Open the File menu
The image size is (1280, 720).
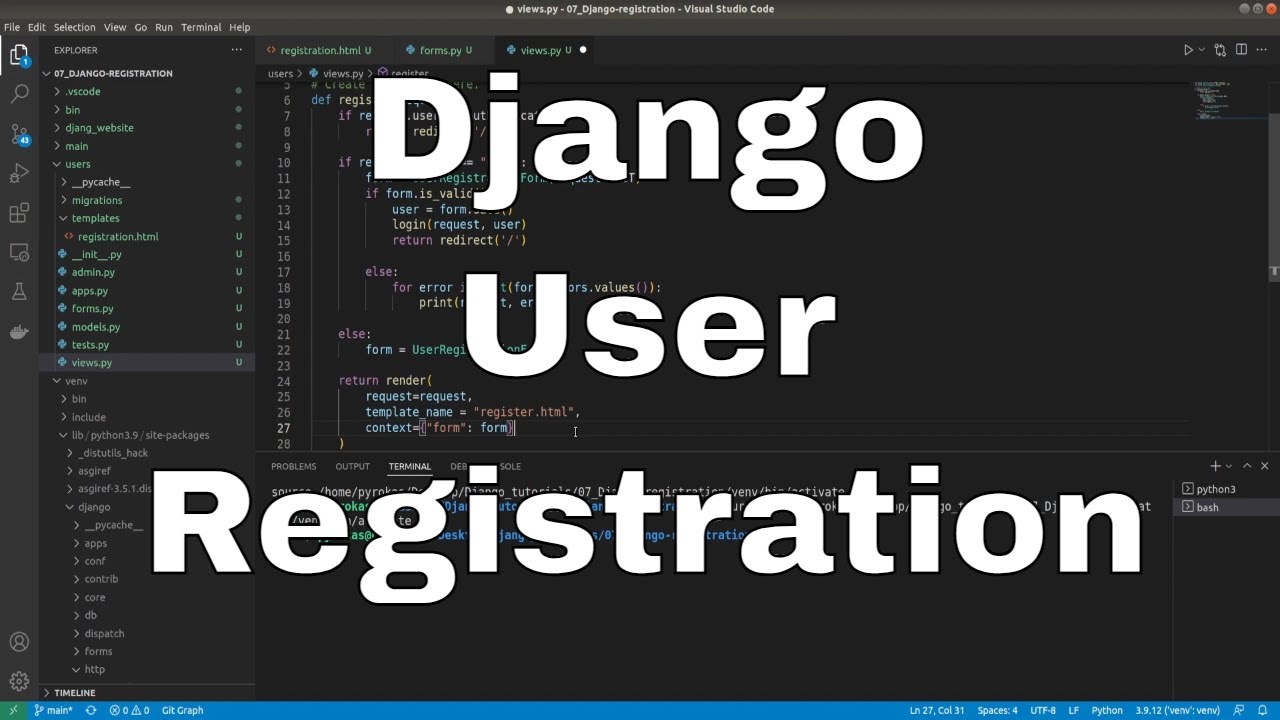pyautogui.click(x=12, y=27)
